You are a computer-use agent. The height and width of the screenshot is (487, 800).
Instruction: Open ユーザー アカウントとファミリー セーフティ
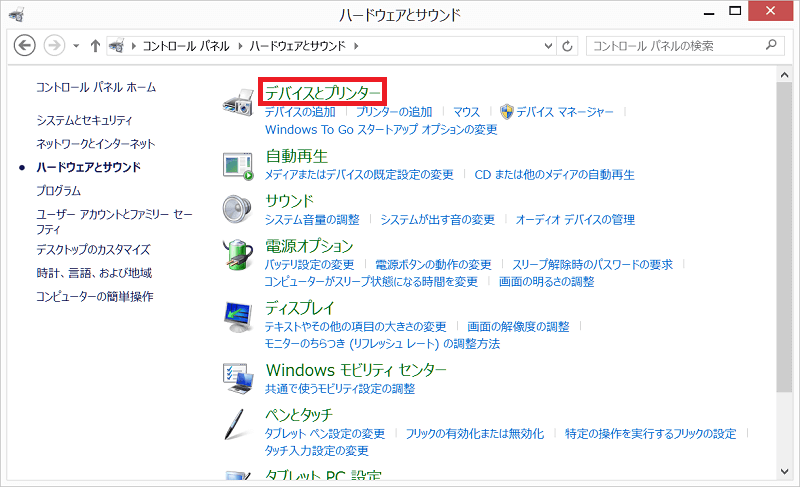[114, 221]
